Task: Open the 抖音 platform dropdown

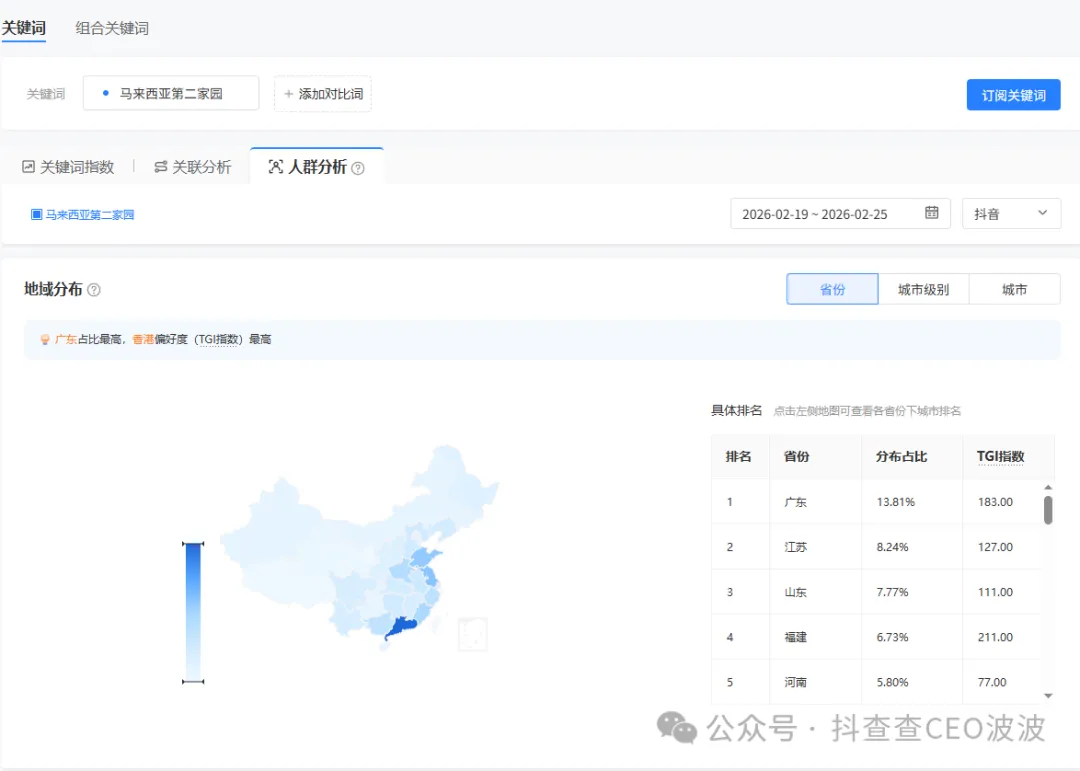Action: (1011, 213)
